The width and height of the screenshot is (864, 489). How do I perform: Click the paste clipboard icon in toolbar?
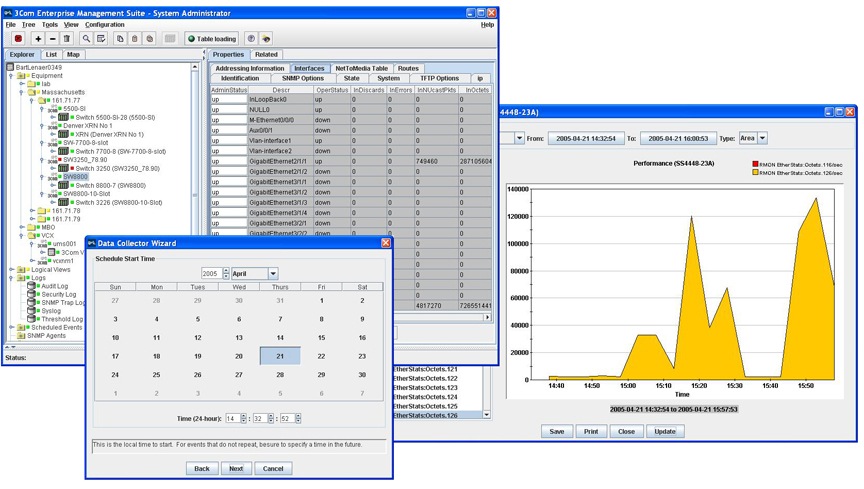coord(135,39)
